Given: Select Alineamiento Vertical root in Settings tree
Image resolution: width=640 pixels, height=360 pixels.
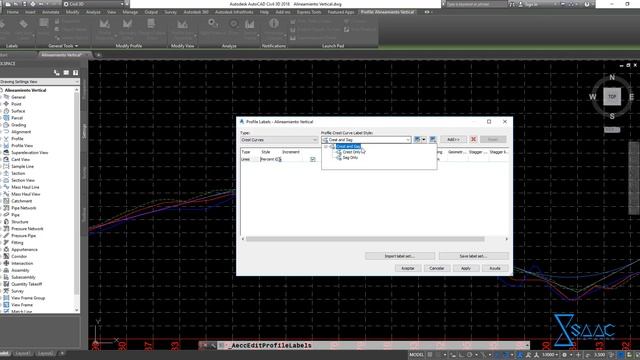Looking at the screenshot, I should point(25,90).
